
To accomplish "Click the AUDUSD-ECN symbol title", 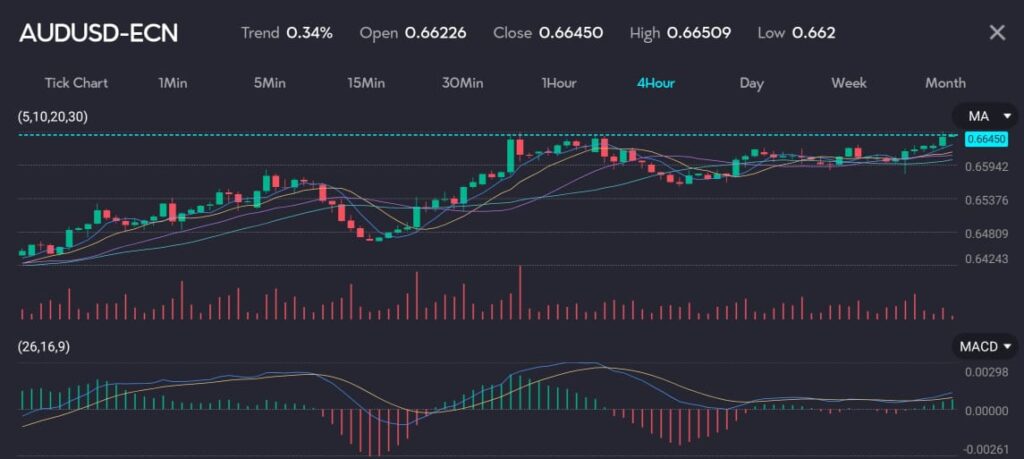I will point(98,32).
